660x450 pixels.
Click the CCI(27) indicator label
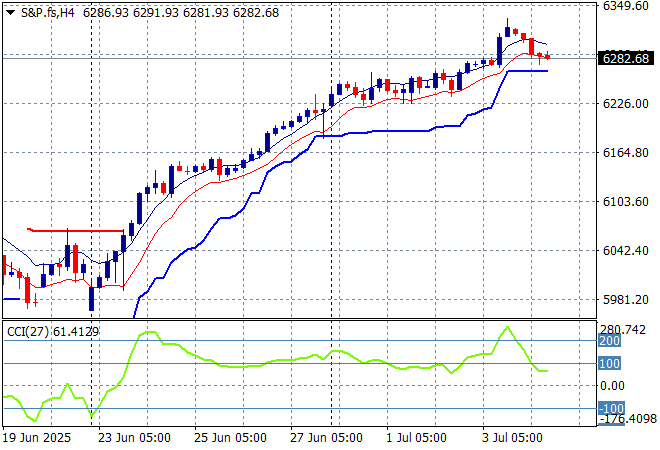44,332
